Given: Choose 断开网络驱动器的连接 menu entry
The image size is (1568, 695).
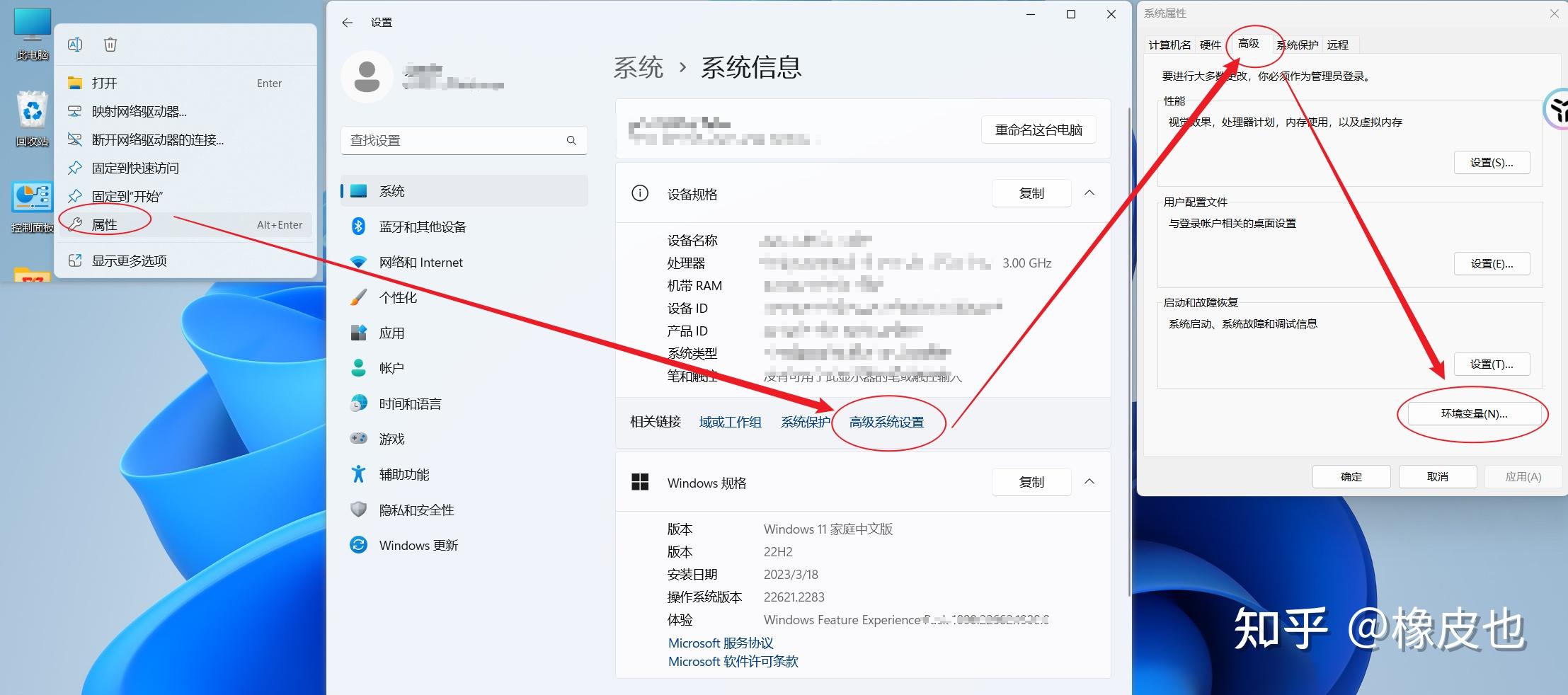Looking at the screenshot, I should click(x=185, y=139).
